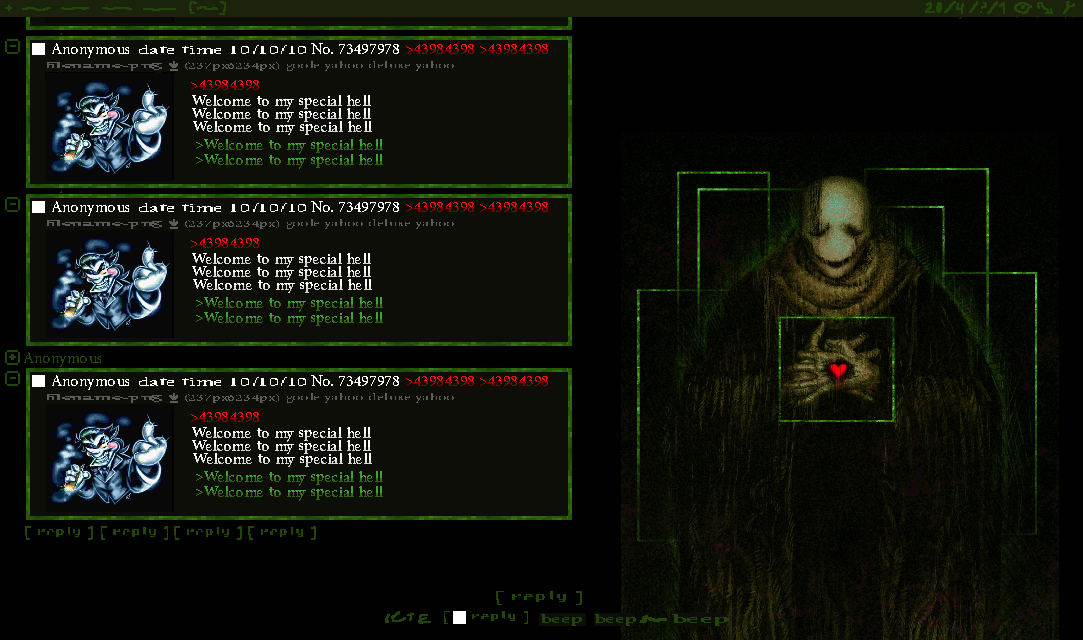
Task: Open the first post's Joker thumbnail
Action: click(x=109, y=126)
